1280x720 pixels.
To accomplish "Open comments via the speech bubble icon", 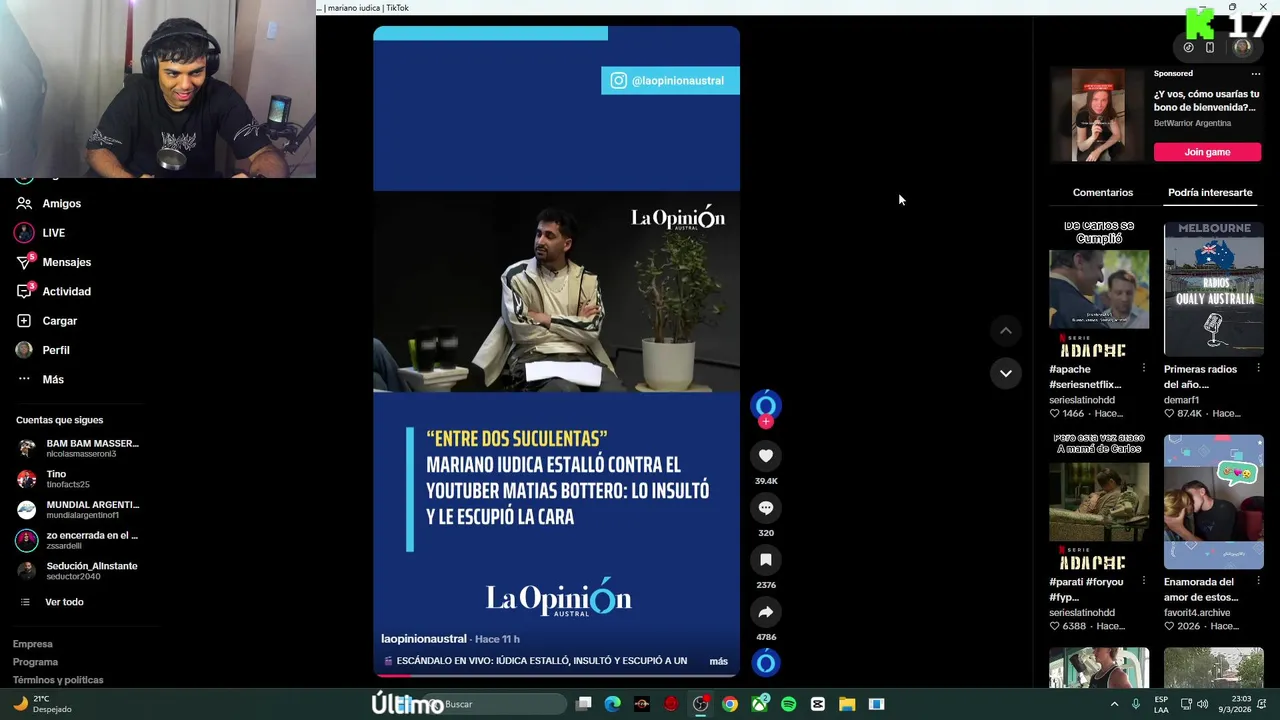I will click(766, 508).
